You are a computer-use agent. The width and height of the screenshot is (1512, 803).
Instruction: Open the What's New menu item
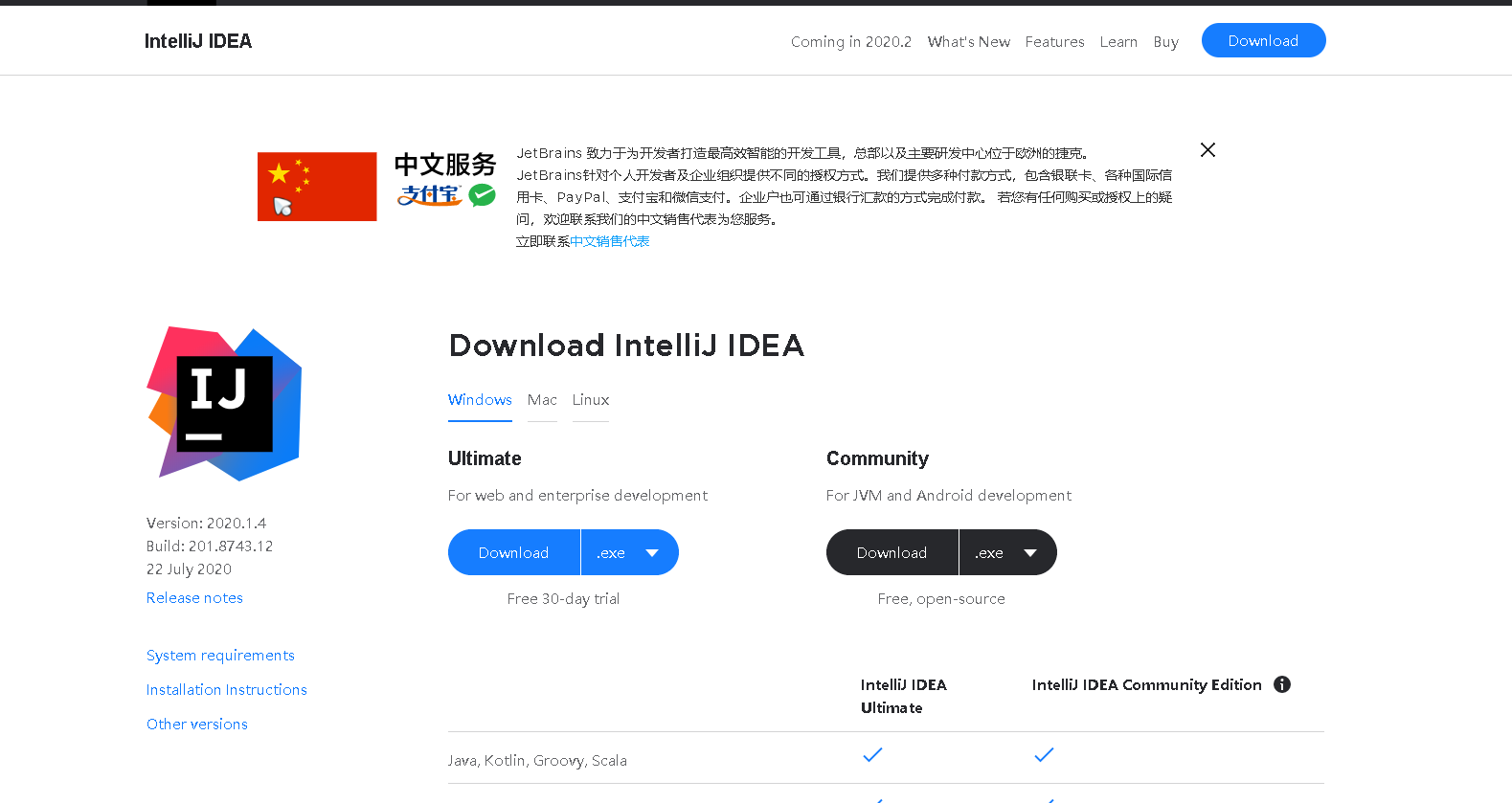[969, 42]
